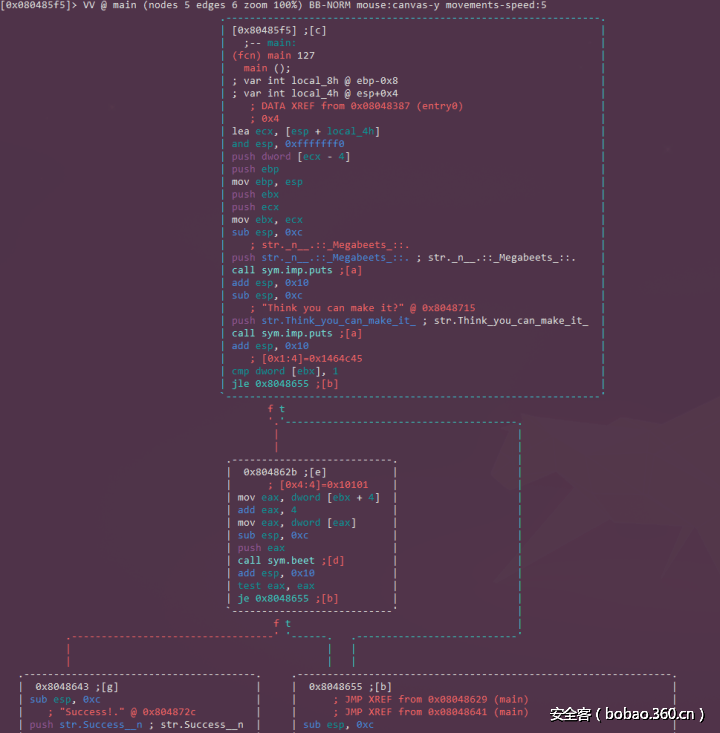Click the ";-- main:" label line
The width and height of the screenshot is (720, 733).
click(x=270, y=43)
